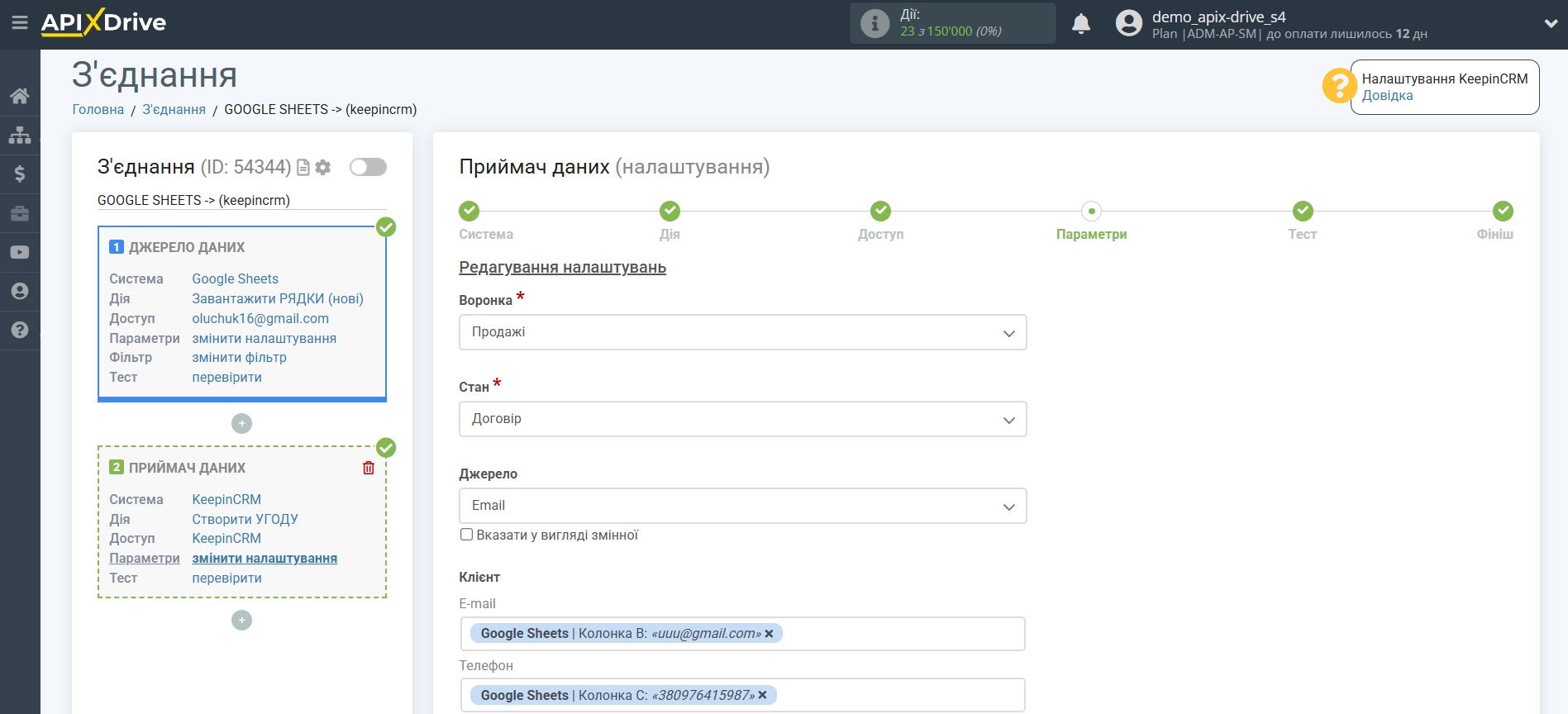Viewport: 1568px width, 714px height.
Task: Open the briefcase sidebar icon
Action: 20,213
